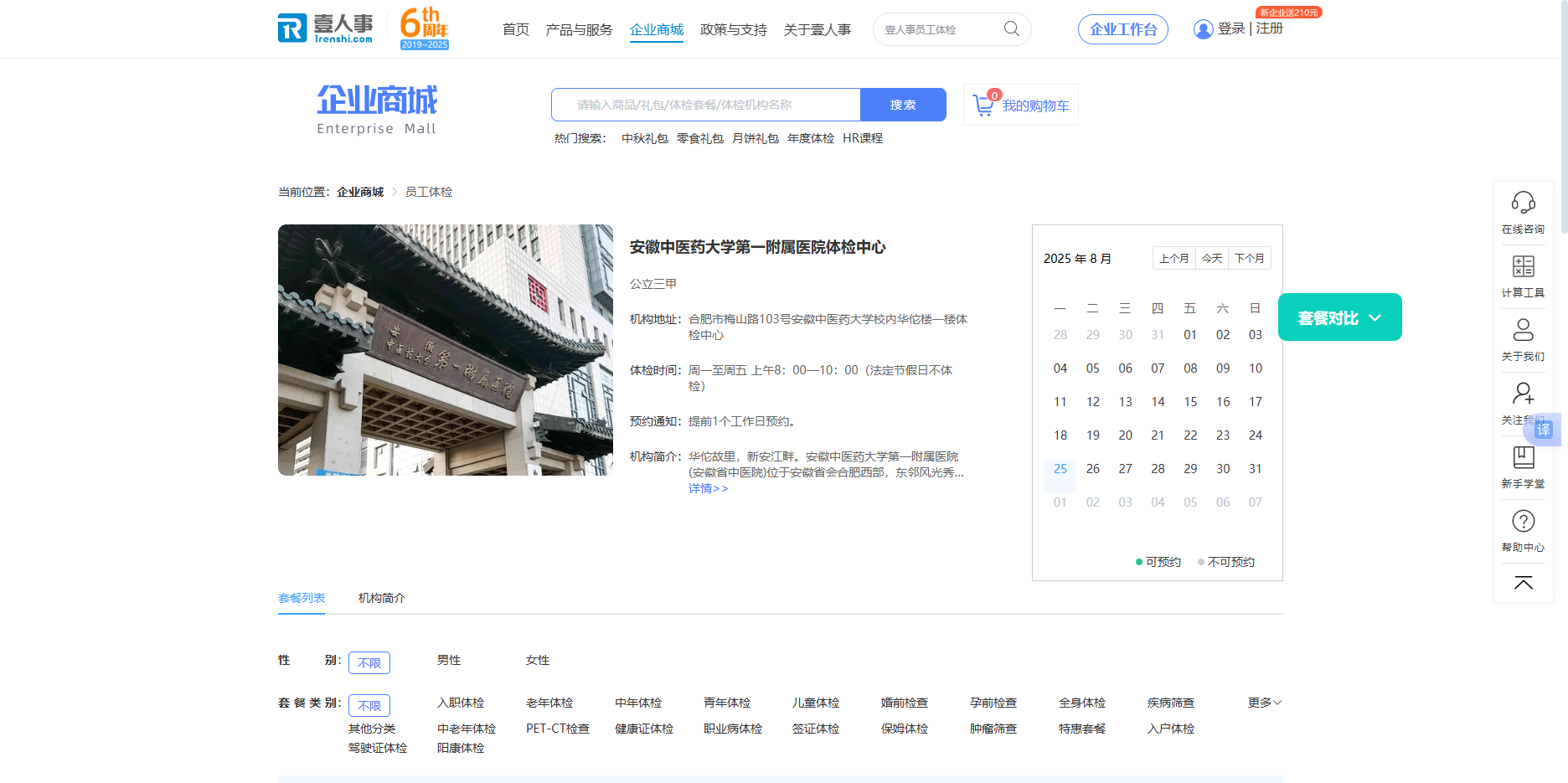
Task: Focus the mall product search field
Action: click(x=706, y=105)
